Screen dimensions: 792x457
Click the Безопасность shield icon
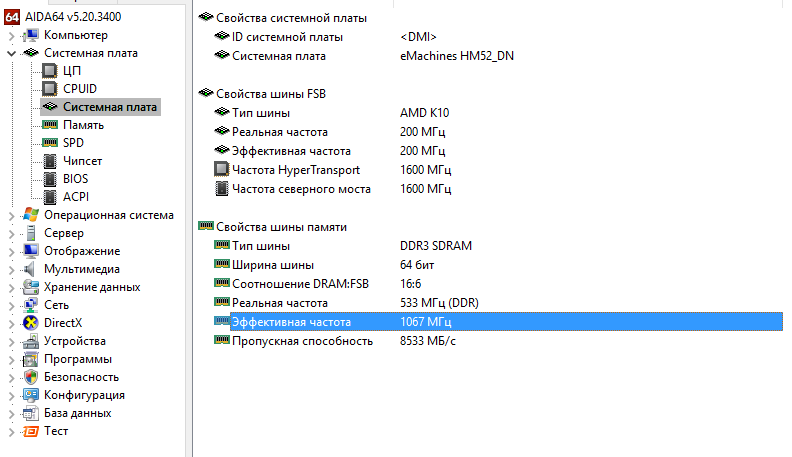(31, 377)
